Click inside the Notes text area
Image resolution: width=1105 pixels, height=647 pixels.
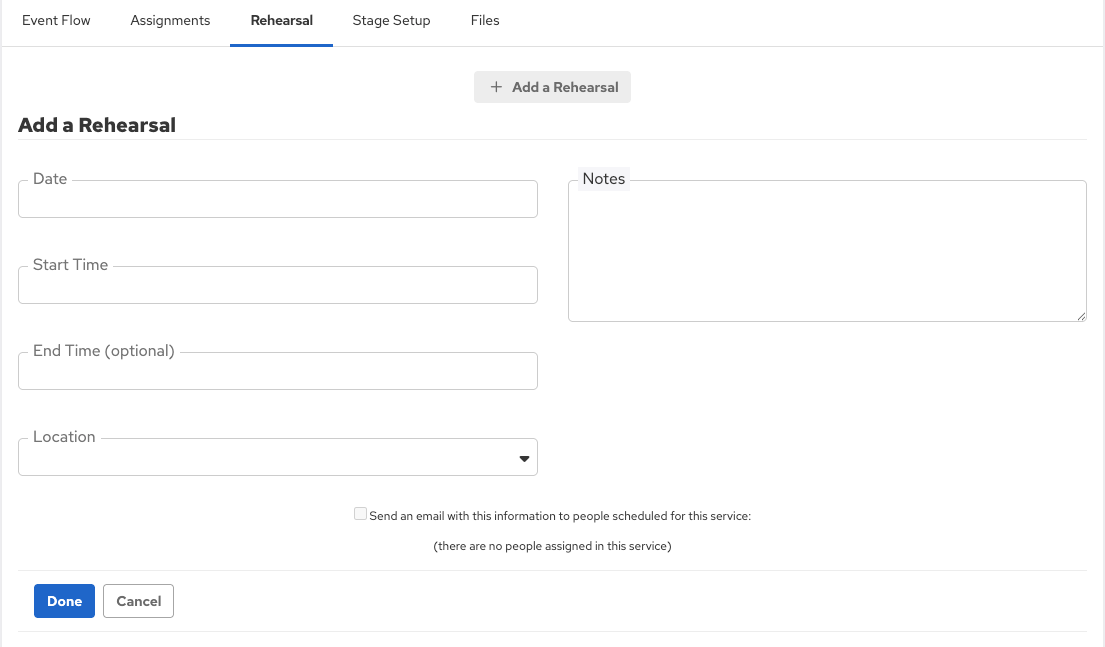826,255
